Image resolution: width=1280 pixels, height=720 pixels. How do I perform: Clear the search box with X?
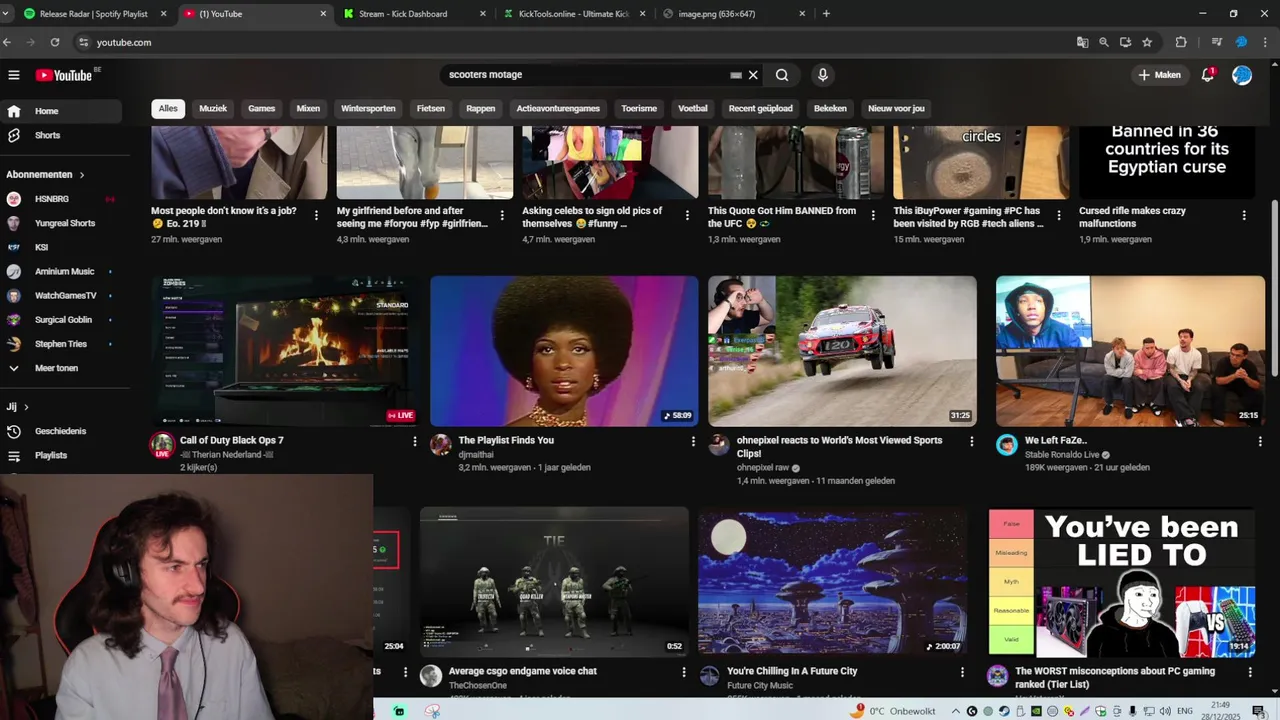753,75
